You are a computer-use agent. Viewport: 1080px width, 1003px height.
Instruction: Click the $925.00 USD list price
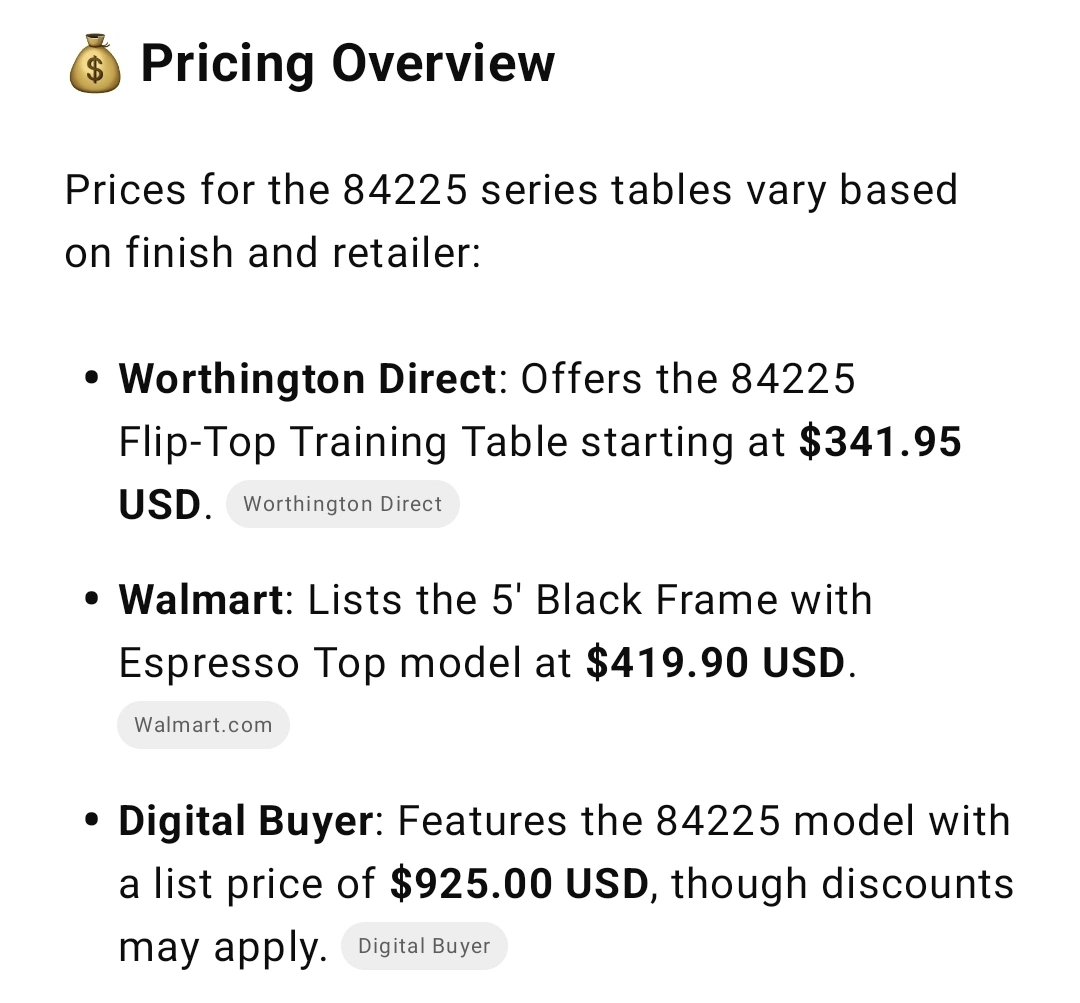tap(520, 884)
